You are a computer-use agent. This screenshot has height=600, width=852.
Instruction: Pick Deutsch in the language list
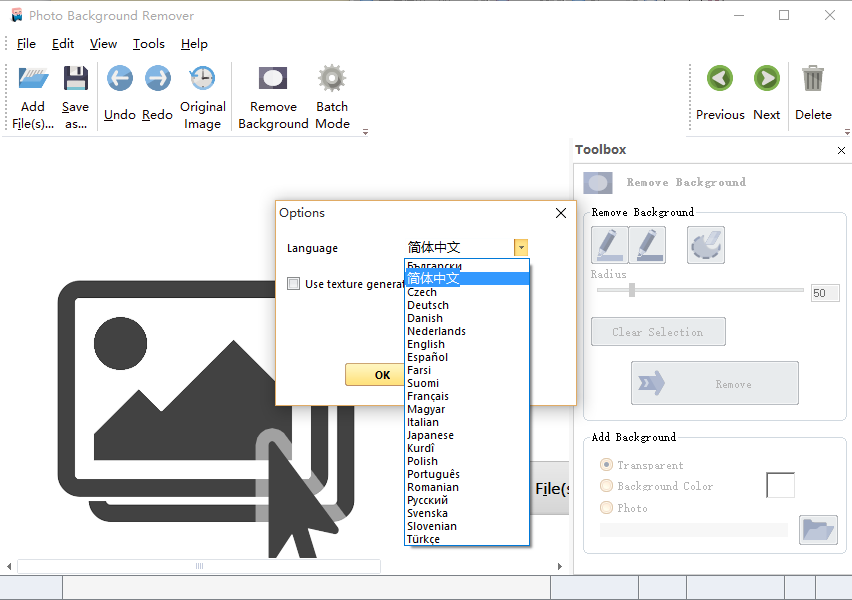428,305
